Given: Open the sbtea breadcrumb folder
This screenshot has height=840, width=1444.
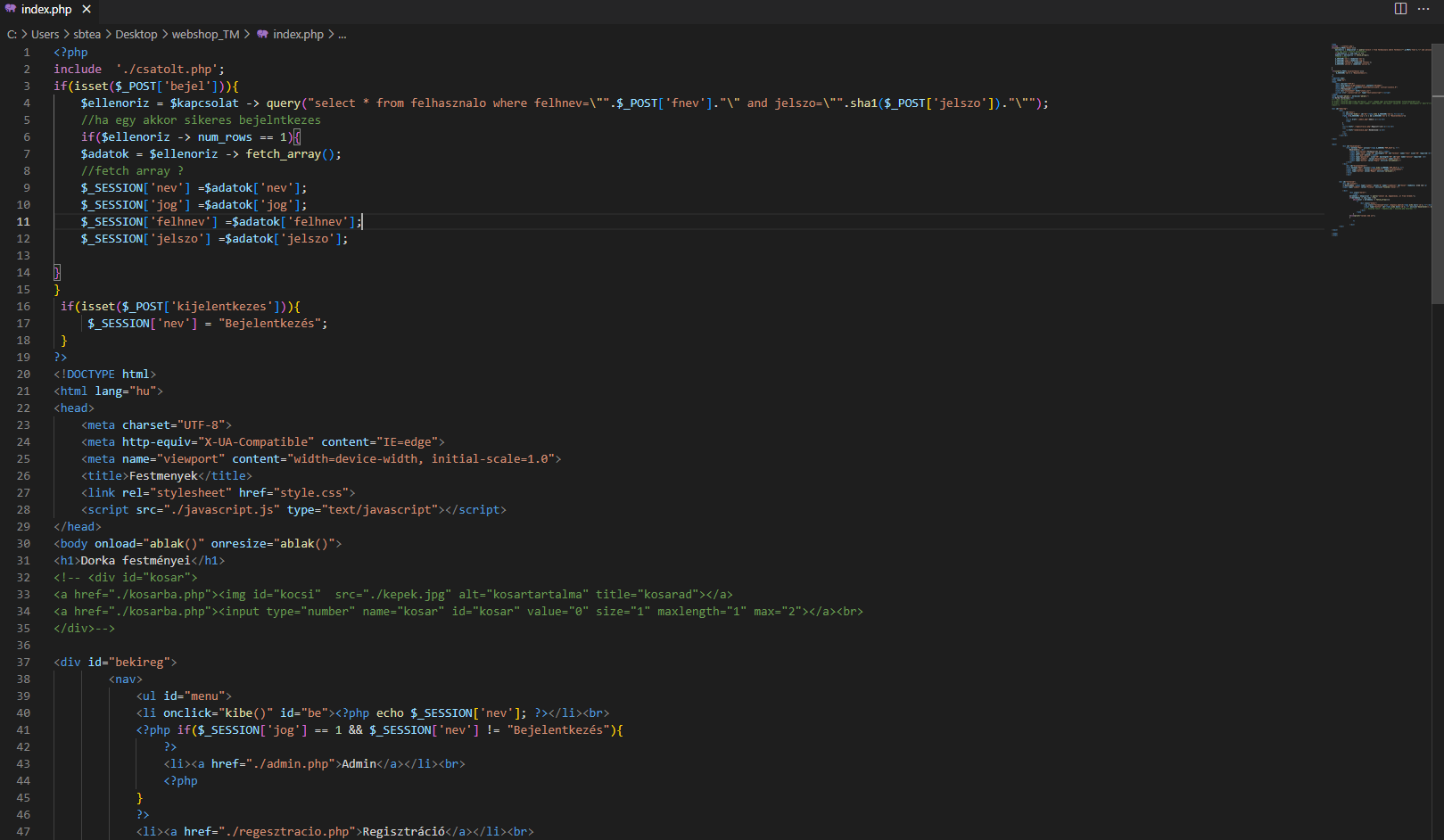Looking at the screenshot, I should pos(87,35).
